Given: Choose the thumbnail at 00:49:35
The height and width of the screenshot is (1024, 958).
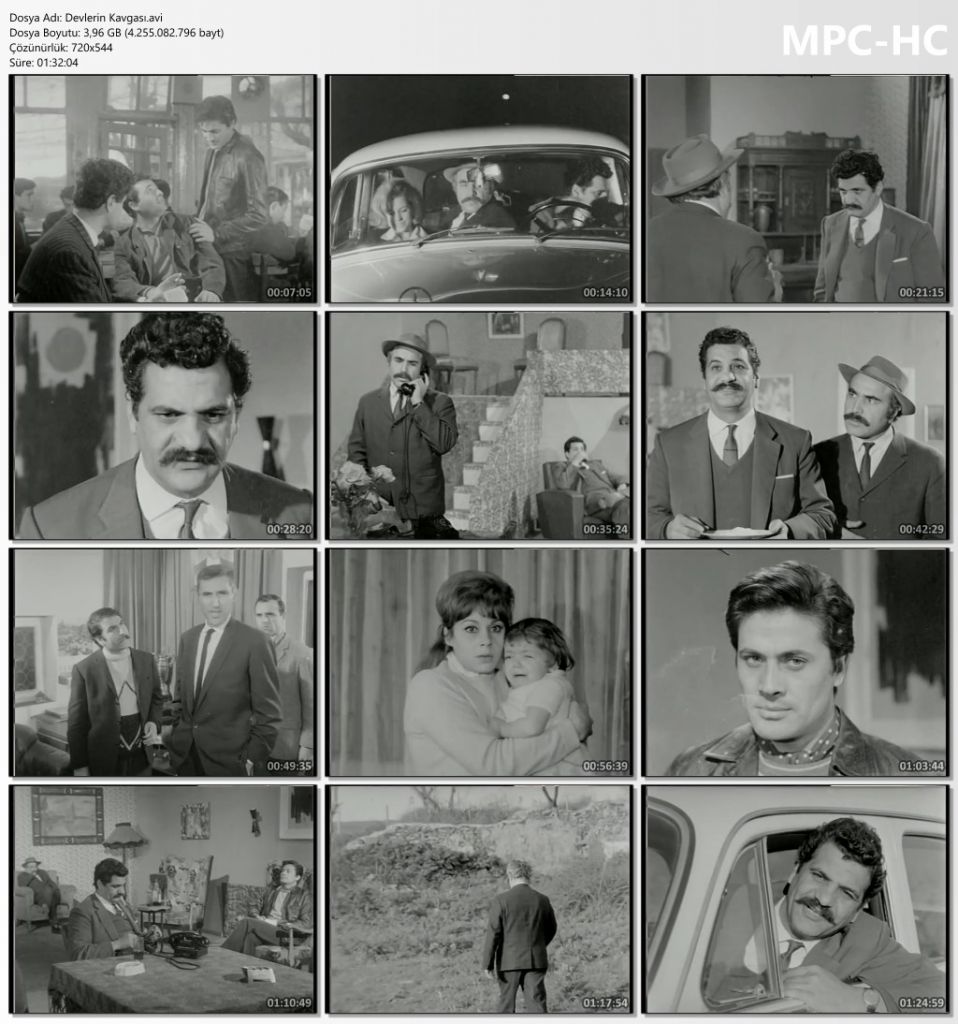Looking at the screenshot, I should 164,662.
